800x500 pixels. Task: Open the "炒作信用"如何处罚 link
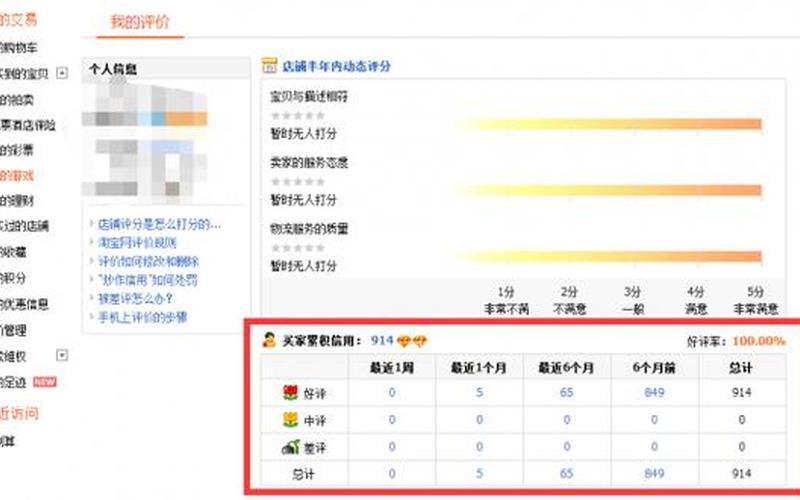tap(147, 280)
